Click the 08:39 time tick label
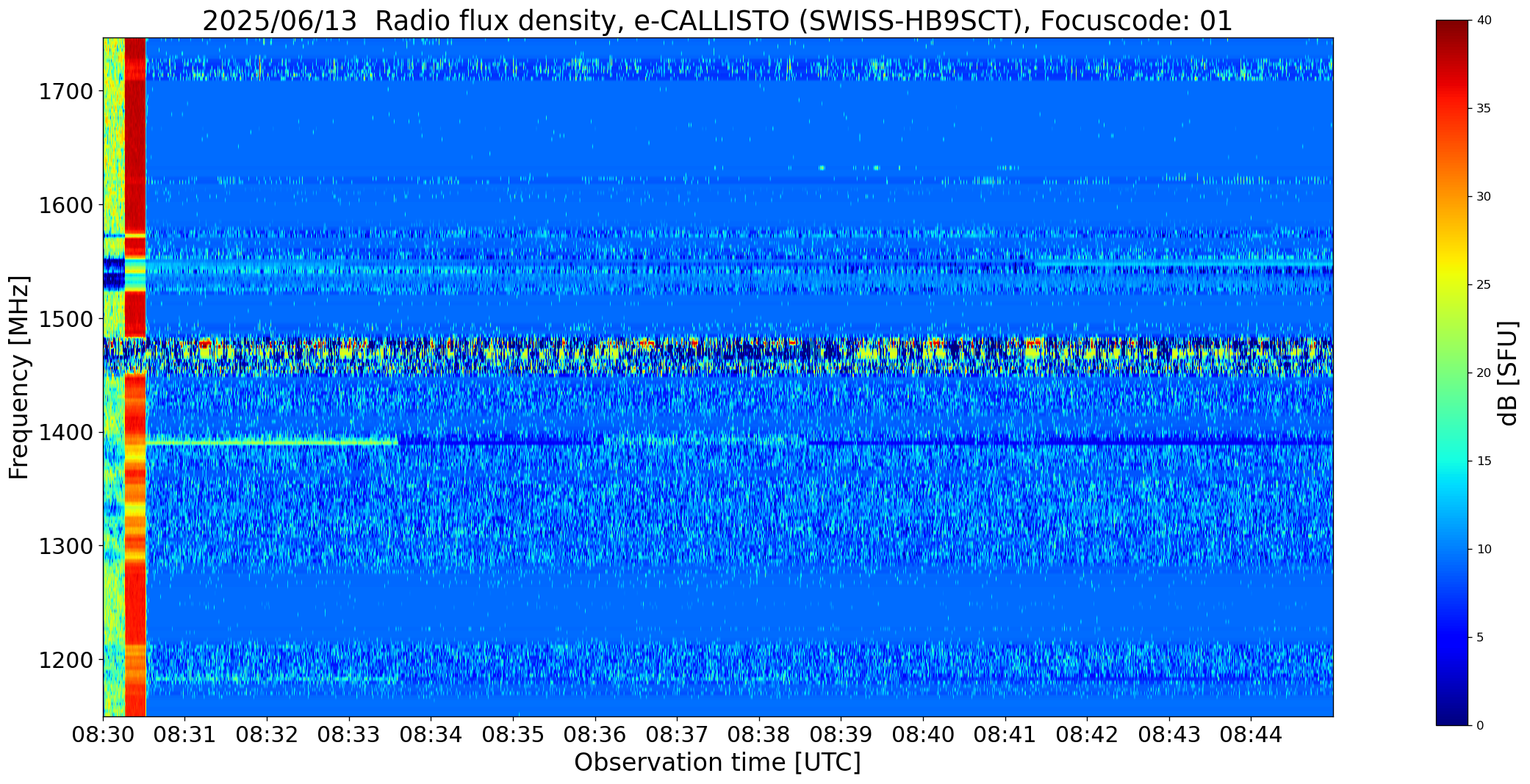The width and height of the screenshot is (1530, 784). (841, 735)
